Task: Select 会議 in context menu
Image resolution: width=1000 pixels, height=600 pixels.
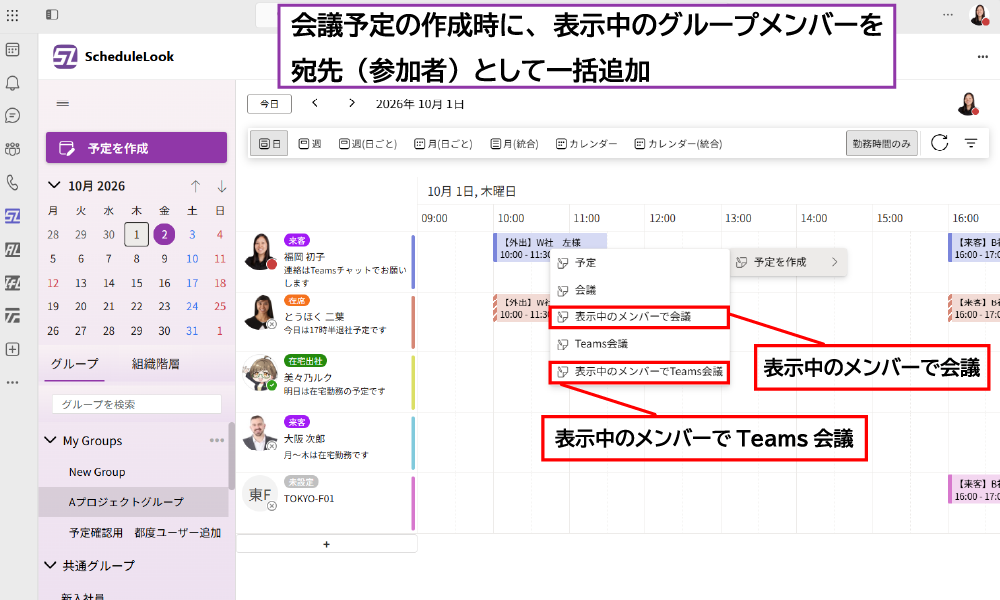Action: pyautogui.click(x=640, y=290)
